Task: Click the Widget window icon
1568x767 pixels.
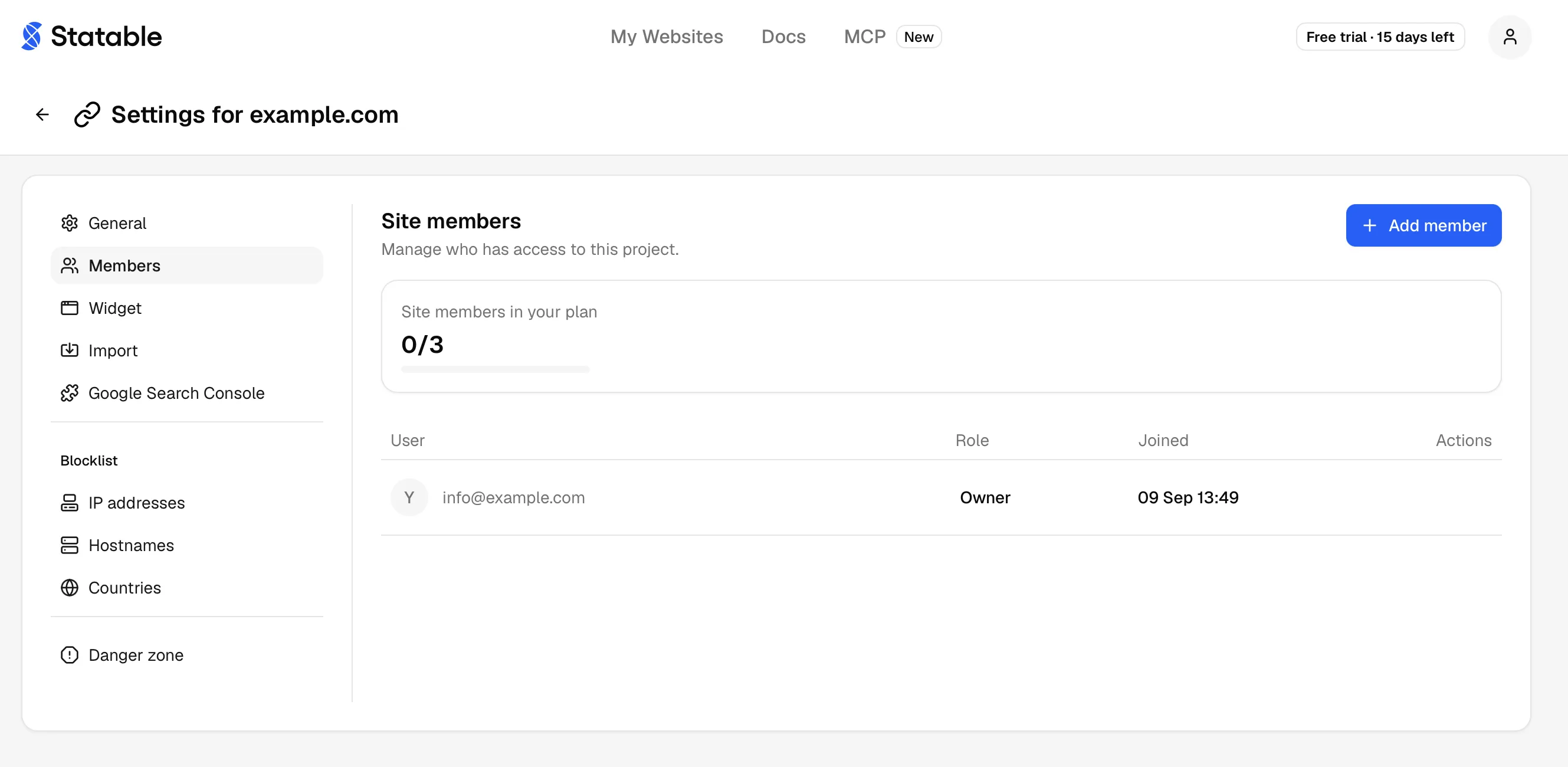Action: (70, 309)
